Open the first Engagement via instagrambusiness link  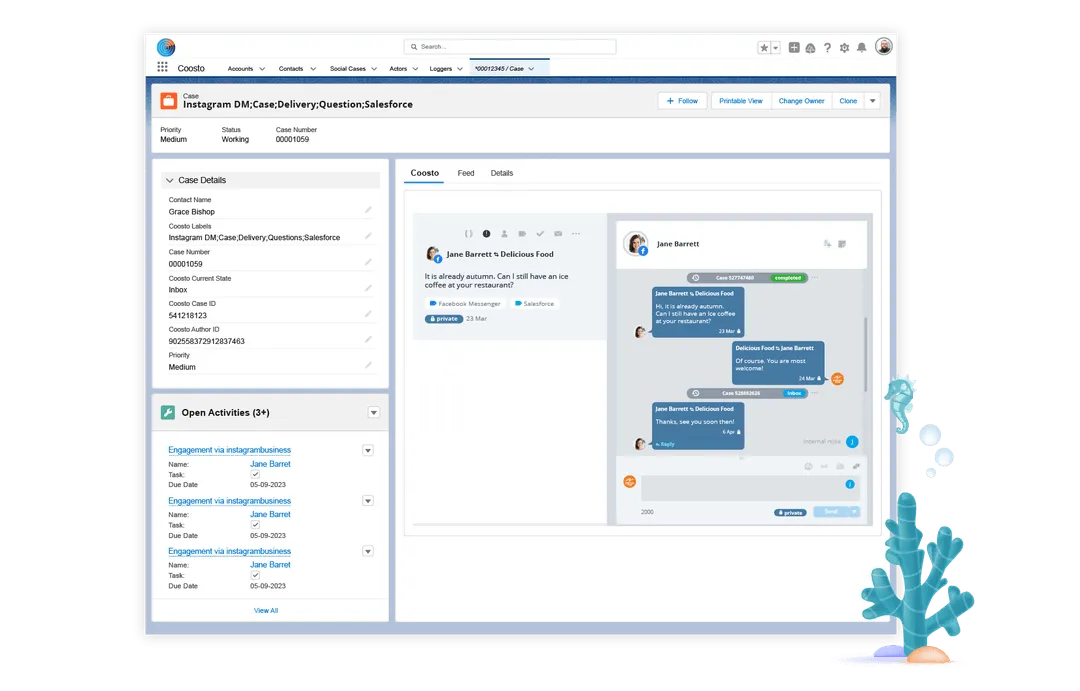click(x=229, y=450)
